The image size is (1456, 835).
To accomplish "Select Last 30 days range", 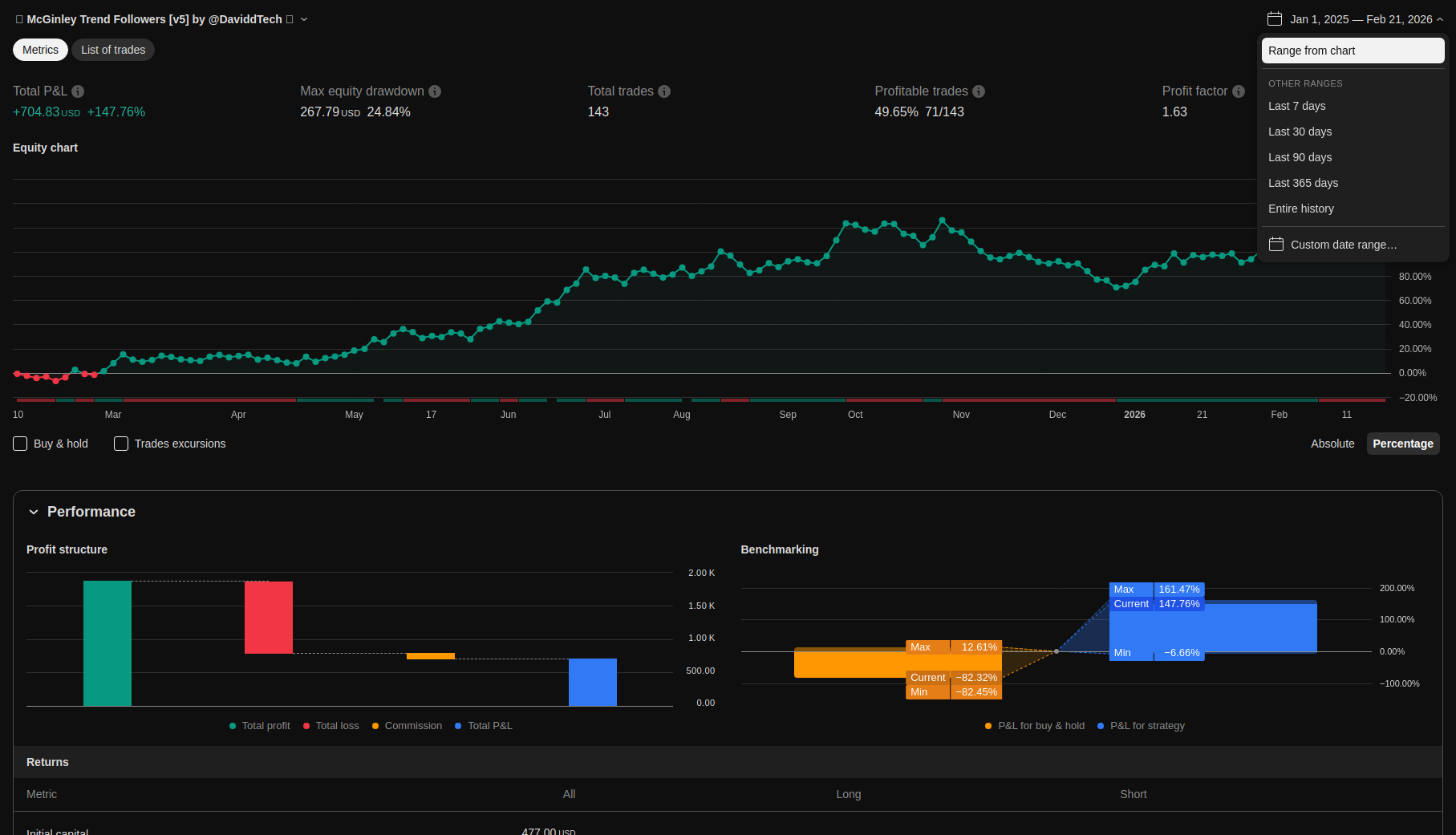I will coord(1300,132).
